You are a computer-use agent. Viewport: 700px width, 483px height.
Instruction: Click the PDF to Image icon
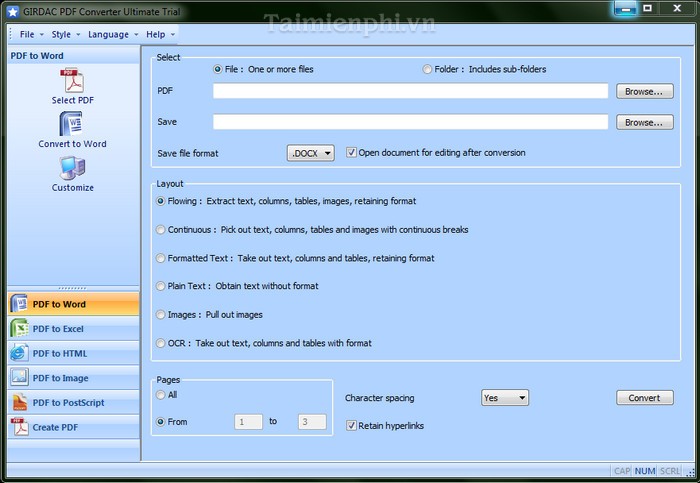click(19, 378)
